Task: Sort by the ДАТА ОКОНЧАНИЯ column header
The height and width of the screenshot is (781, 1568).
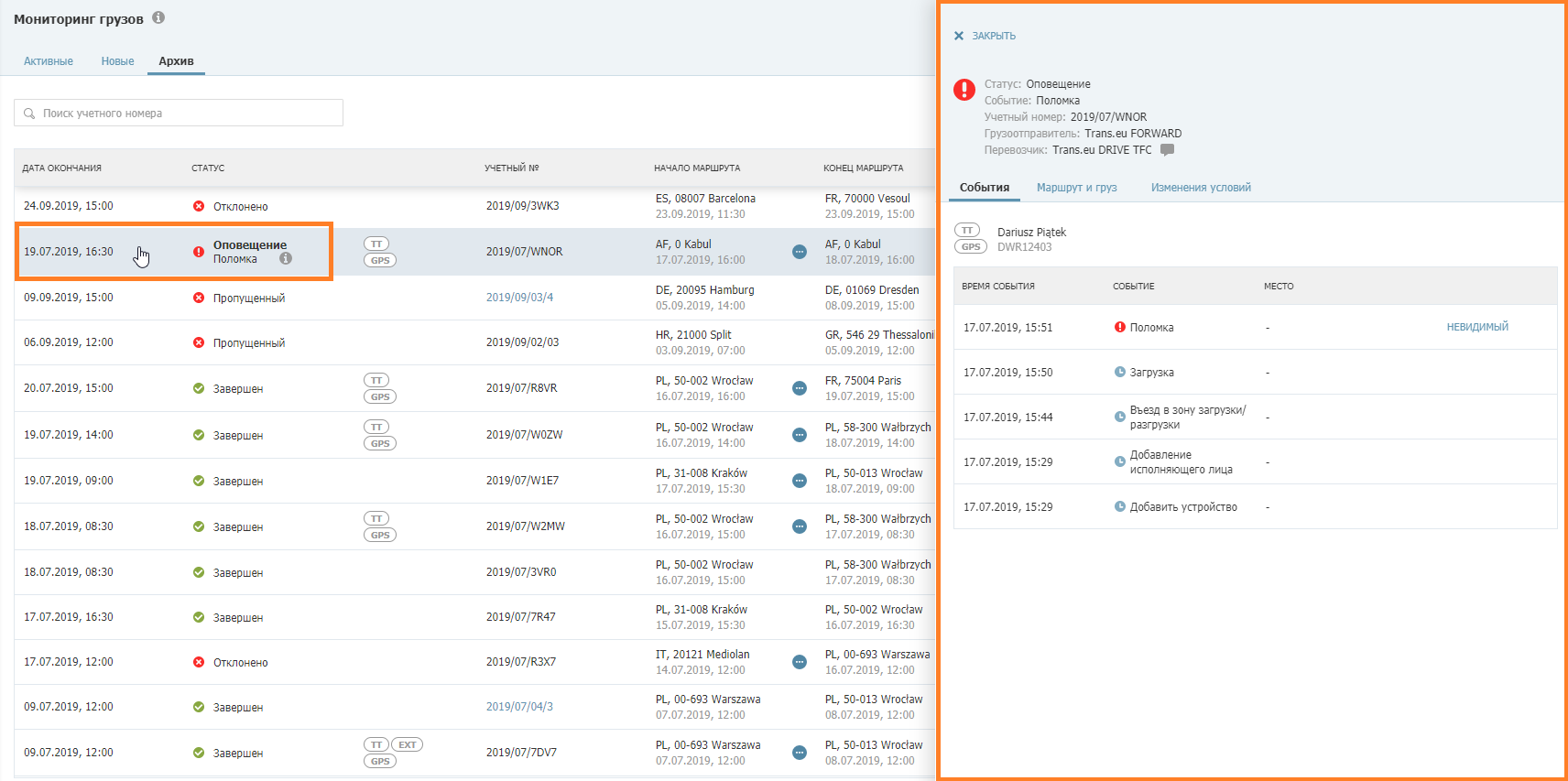Action: click(62, 168)
